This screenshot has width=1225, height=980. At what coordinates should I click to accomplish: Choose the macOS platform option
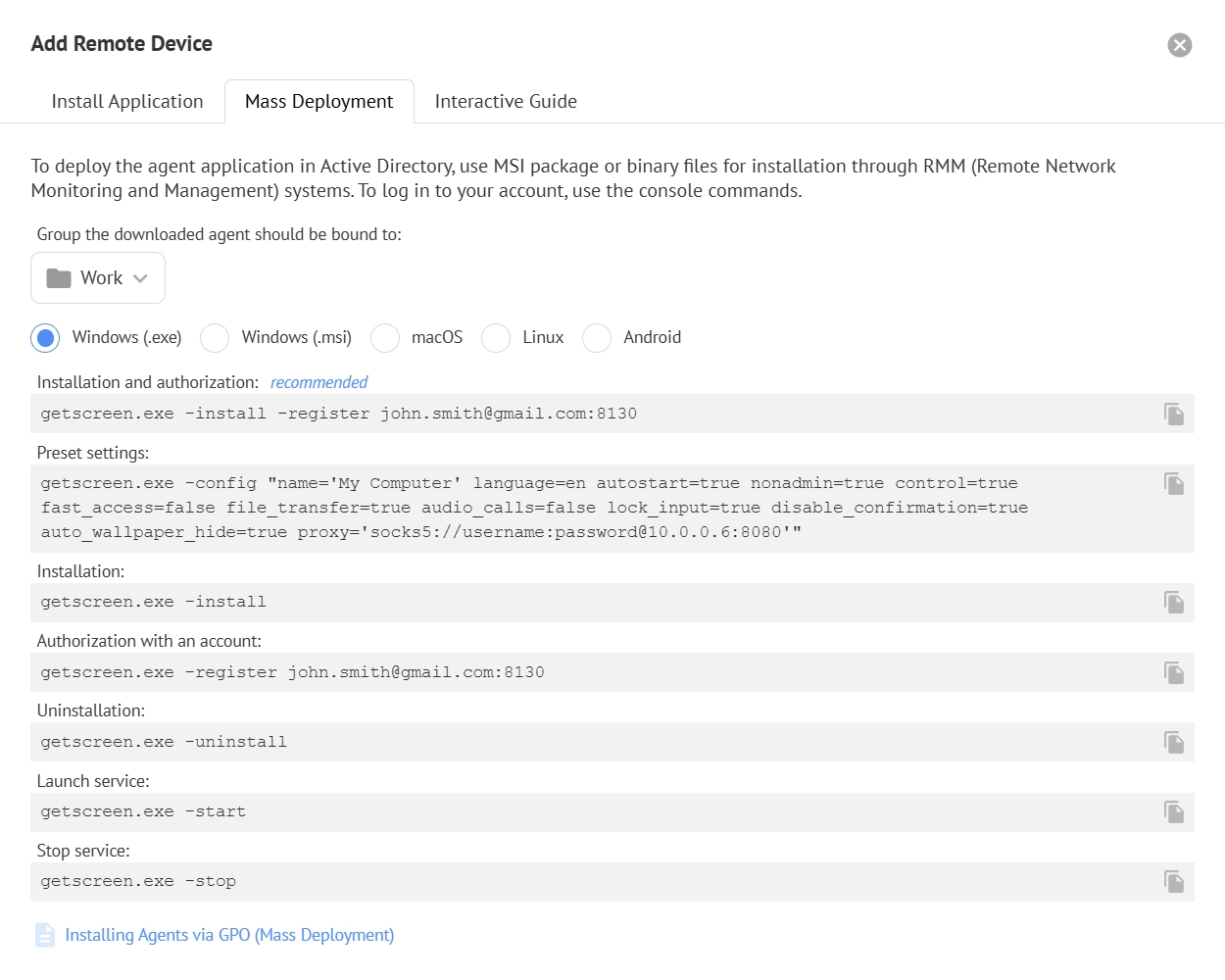pos(385,338)
